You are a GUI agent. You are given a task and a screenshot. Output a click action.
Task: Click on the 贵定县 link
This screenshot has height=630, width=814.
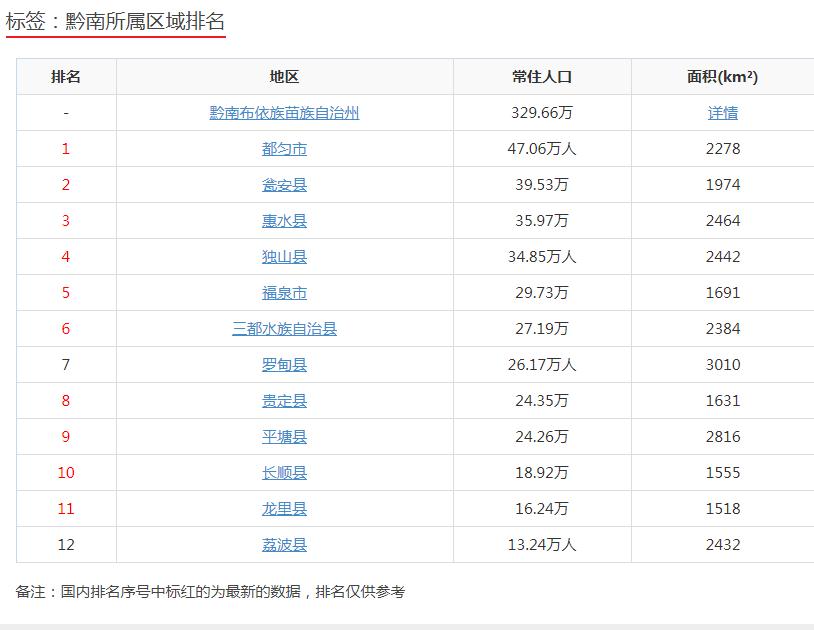[284, 401]
